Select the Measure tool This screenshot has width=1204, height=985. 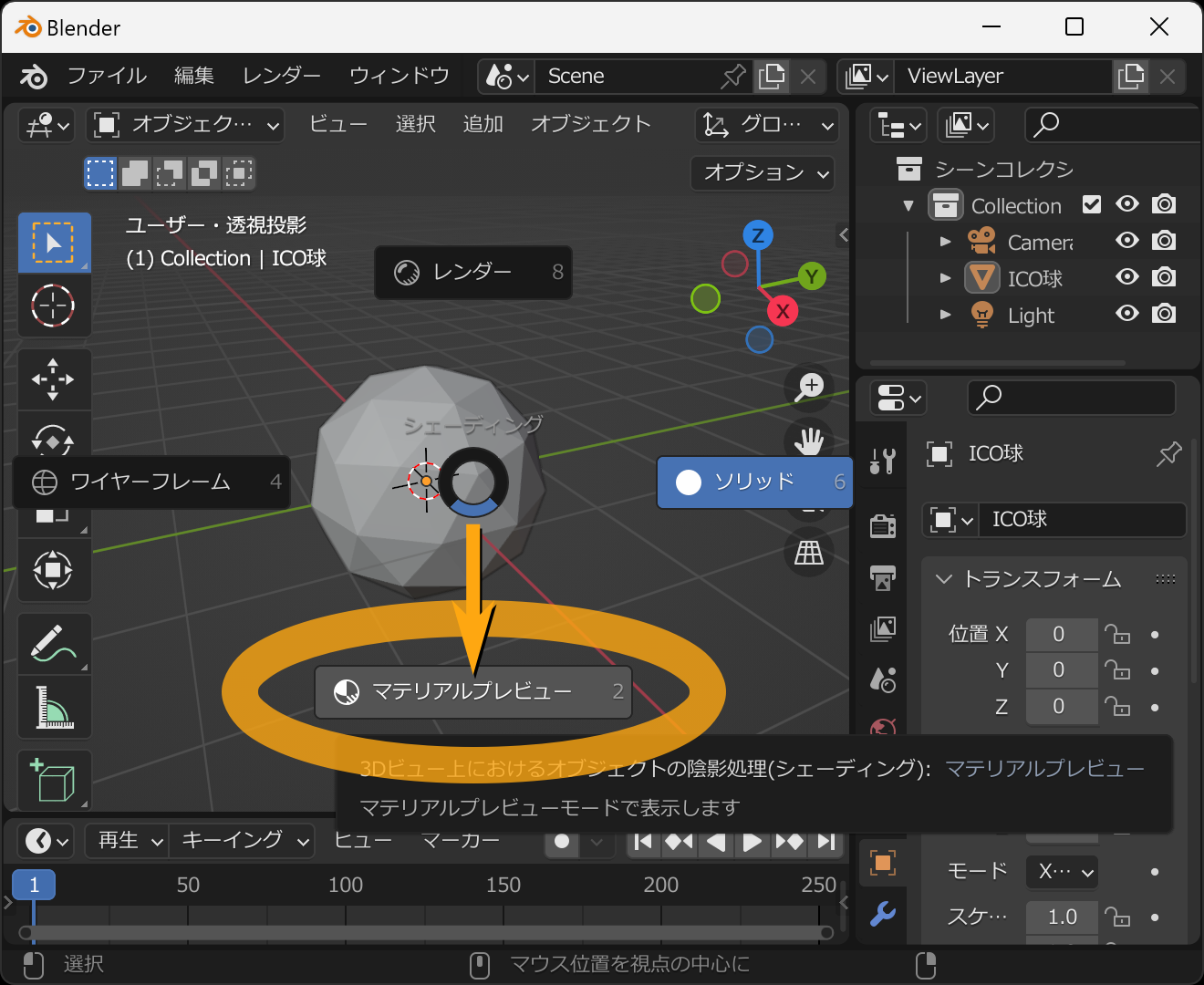[54, 707]
